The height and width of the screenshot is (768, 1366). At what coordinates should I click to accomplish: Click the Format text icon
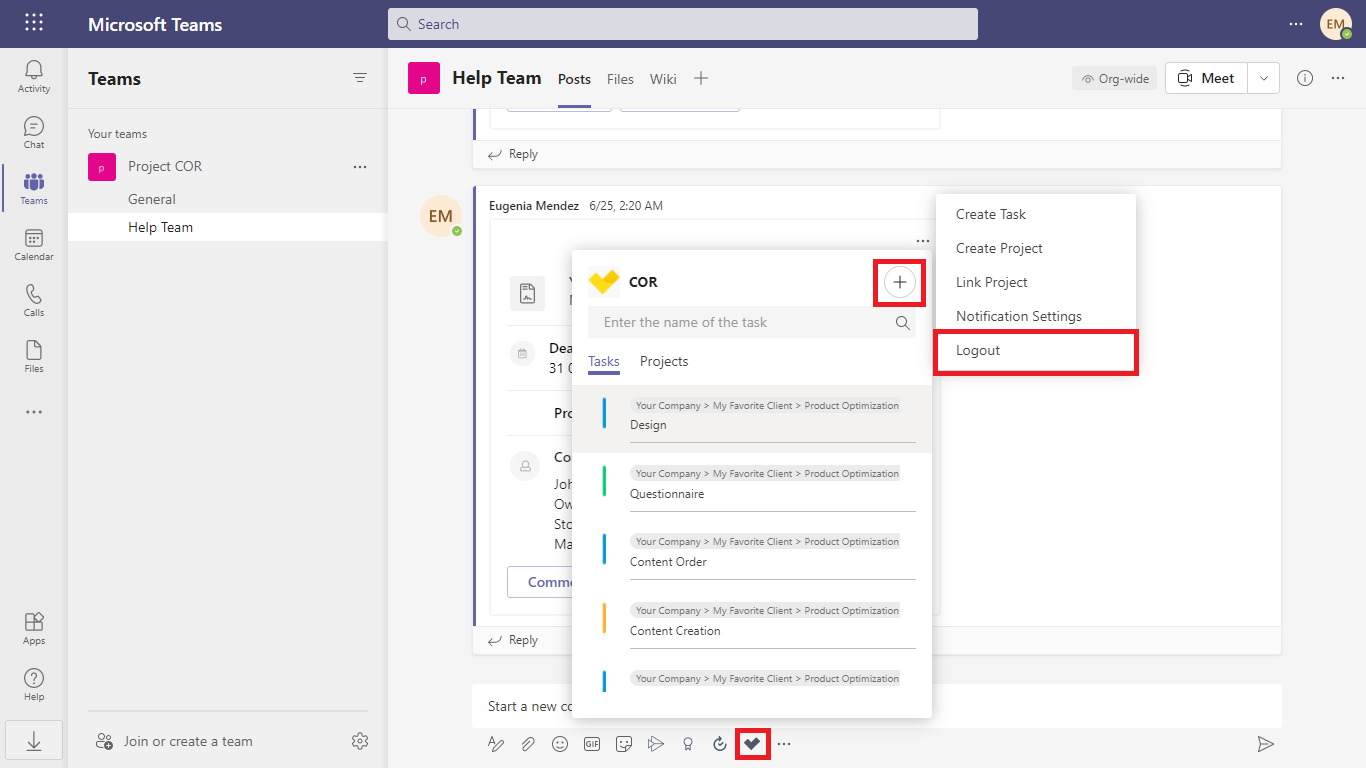tap(496, 743)
